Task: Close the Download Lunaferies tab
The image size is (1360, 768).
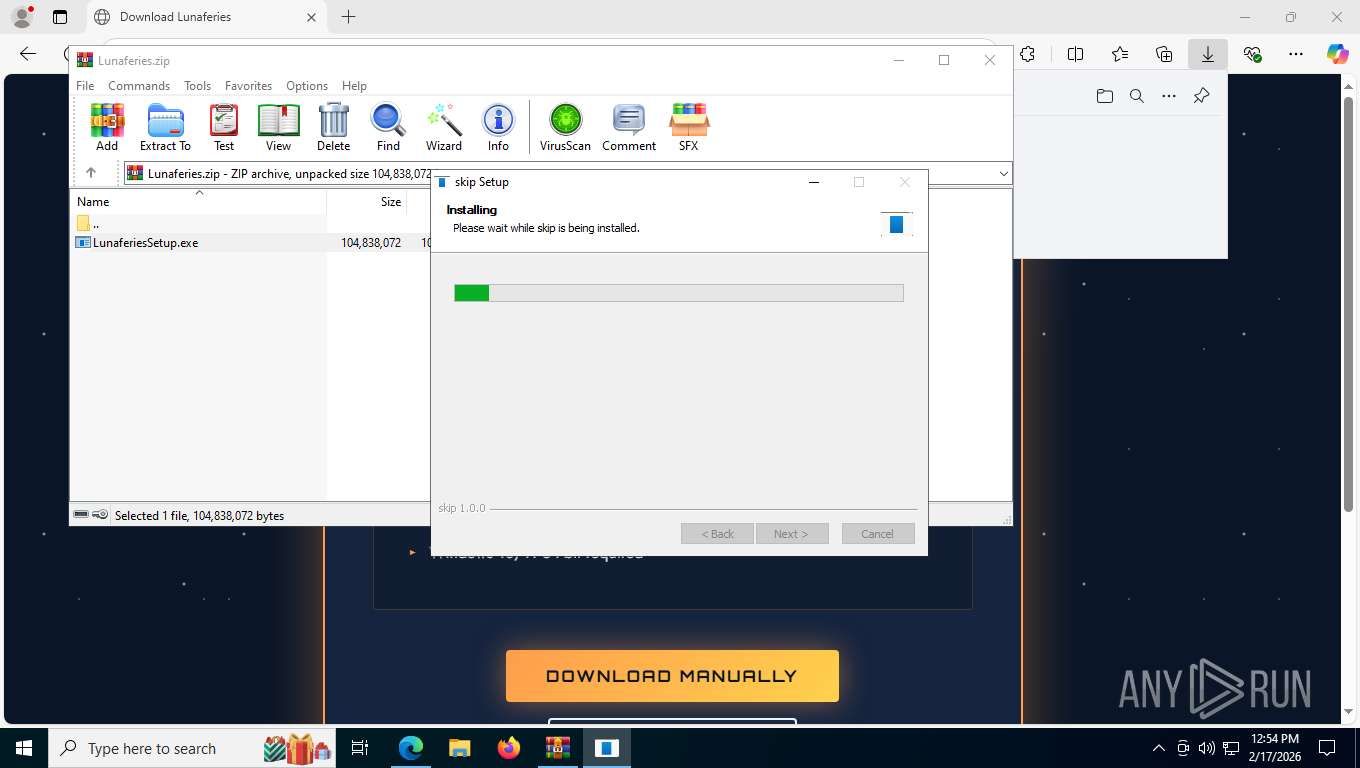Action: point(311,17)
